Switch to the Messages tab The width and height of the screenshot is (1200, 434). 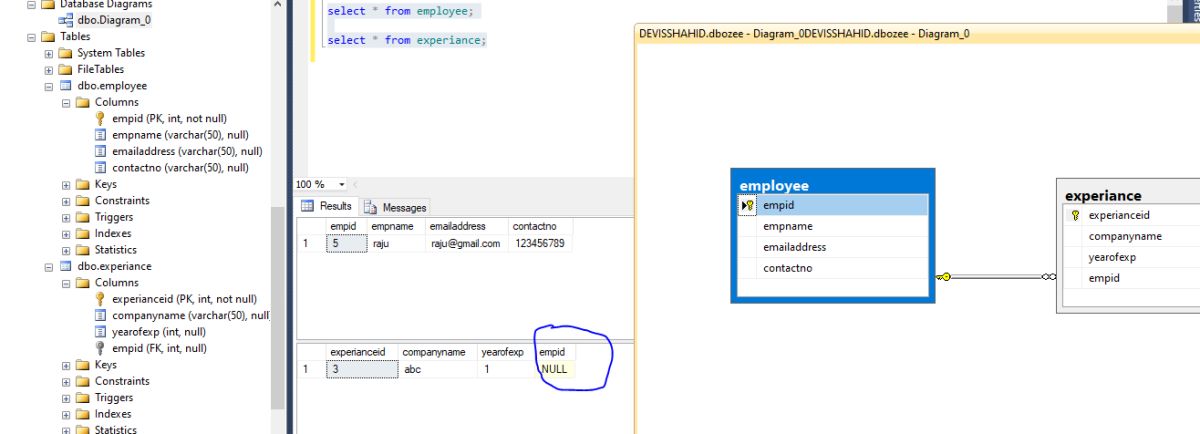pos(395,207)
